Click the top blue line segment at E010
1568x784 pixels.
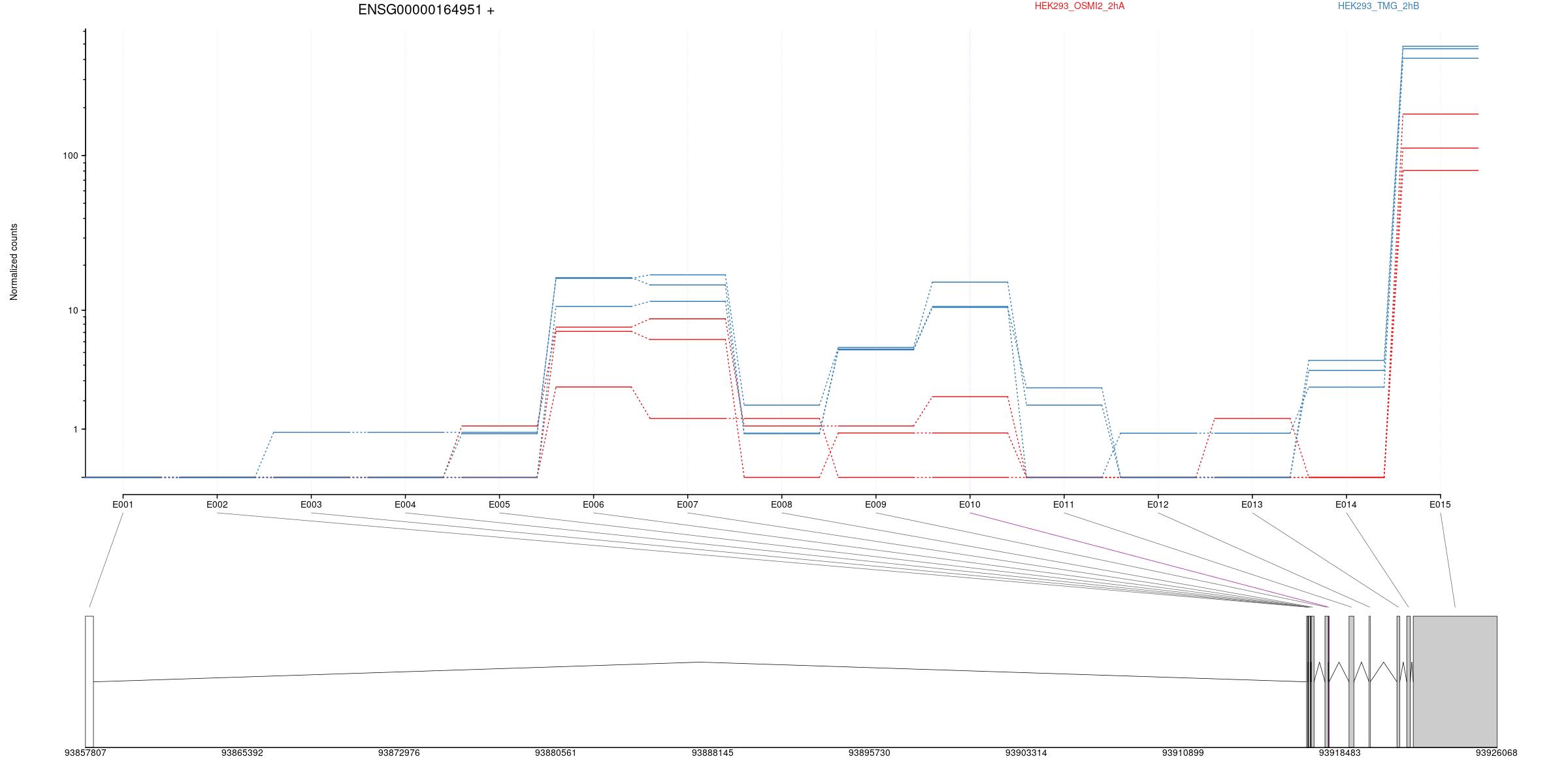click(x=970, y=282)
